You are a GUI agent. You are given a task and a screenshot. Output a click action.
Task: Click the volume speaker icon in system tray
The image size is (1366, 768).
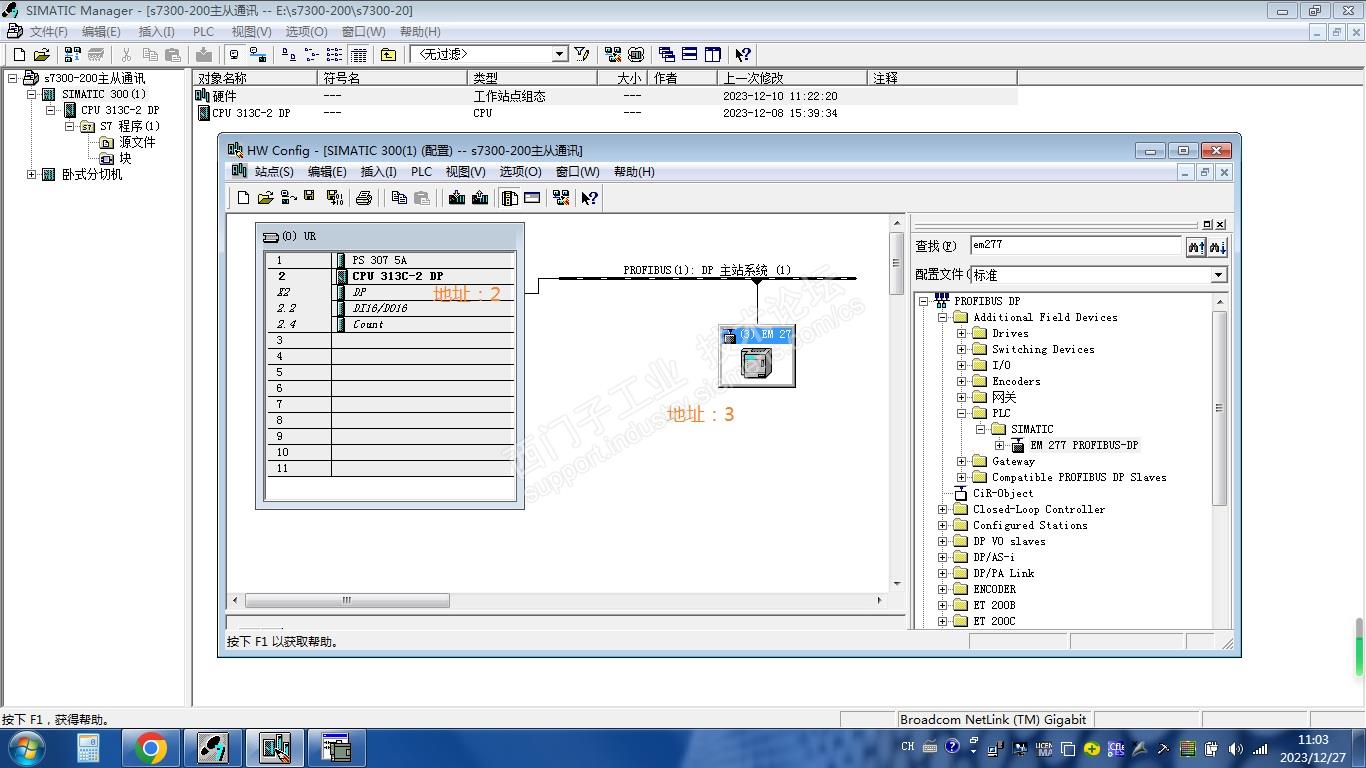coord(1235,748)
